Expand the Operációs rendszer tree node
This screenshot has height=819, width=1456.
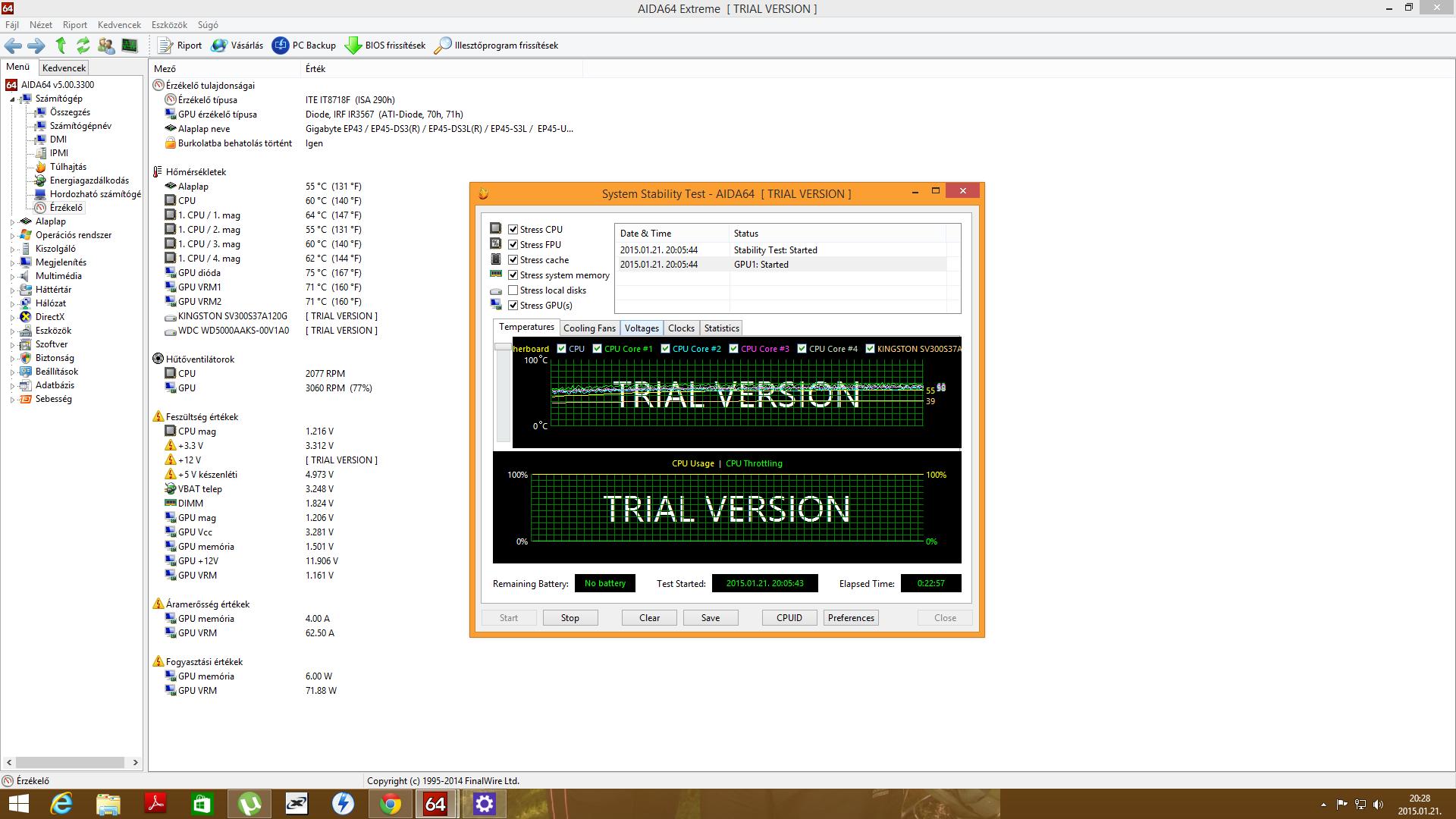coord(13,236)
